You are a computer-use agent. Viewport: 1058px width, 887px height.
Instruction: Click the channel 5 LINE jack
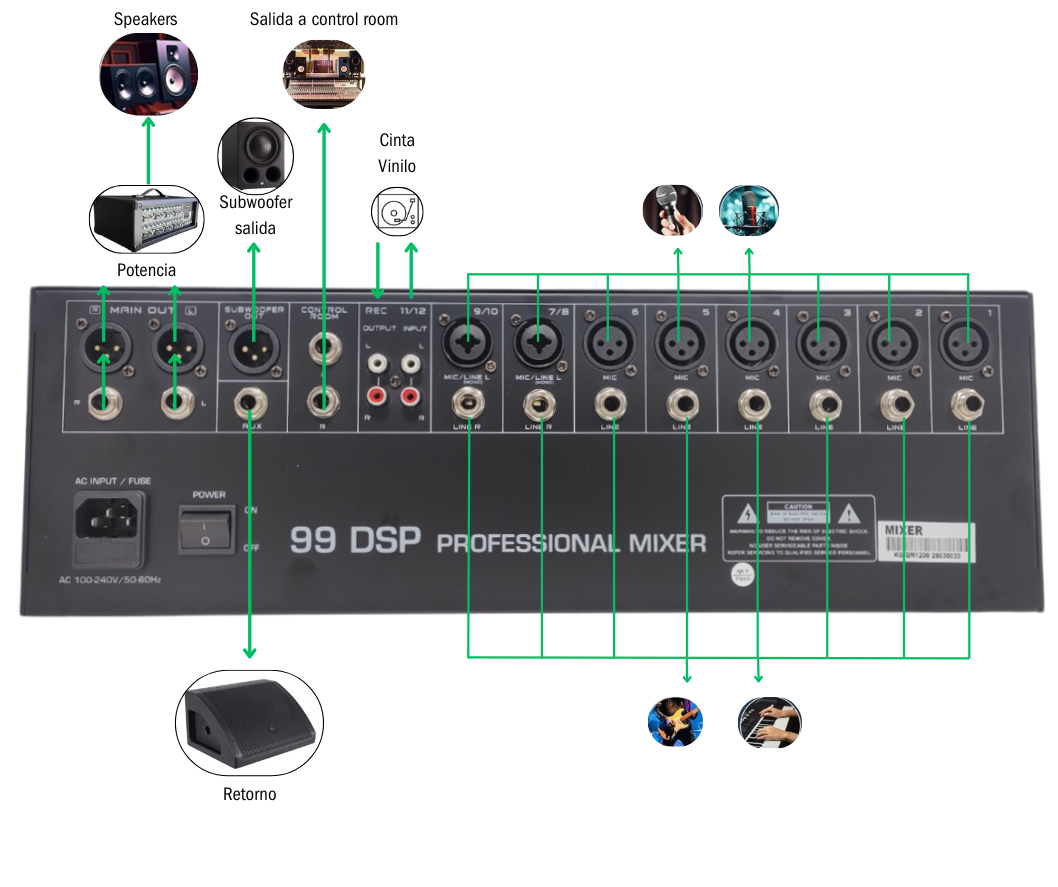(682, 405)
